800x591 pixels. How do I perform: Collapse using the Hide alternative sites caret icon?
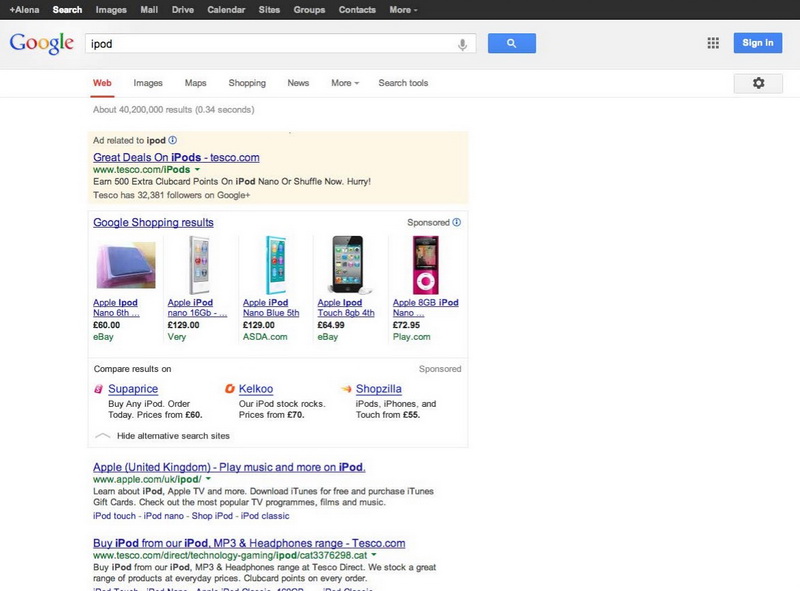(x=103, y=436)
